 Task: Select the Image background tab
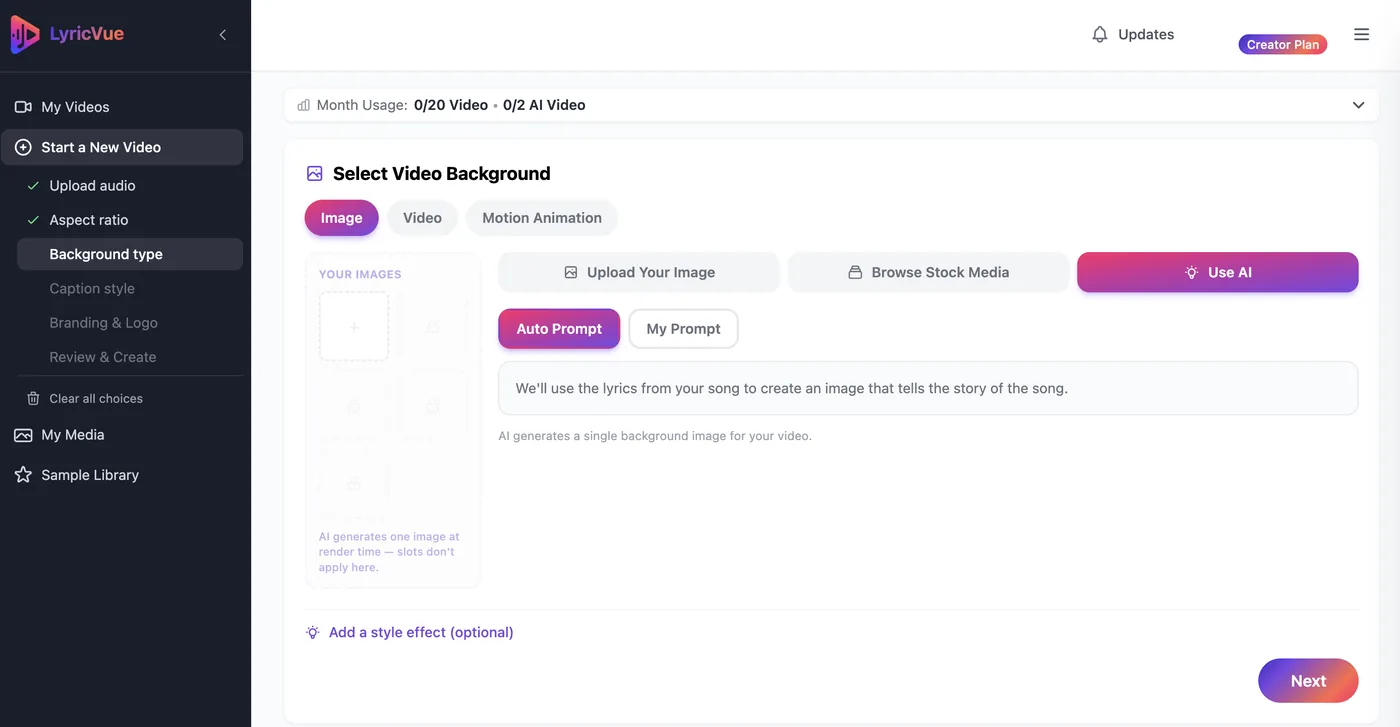pyautogui.click(x=341, y=218)
